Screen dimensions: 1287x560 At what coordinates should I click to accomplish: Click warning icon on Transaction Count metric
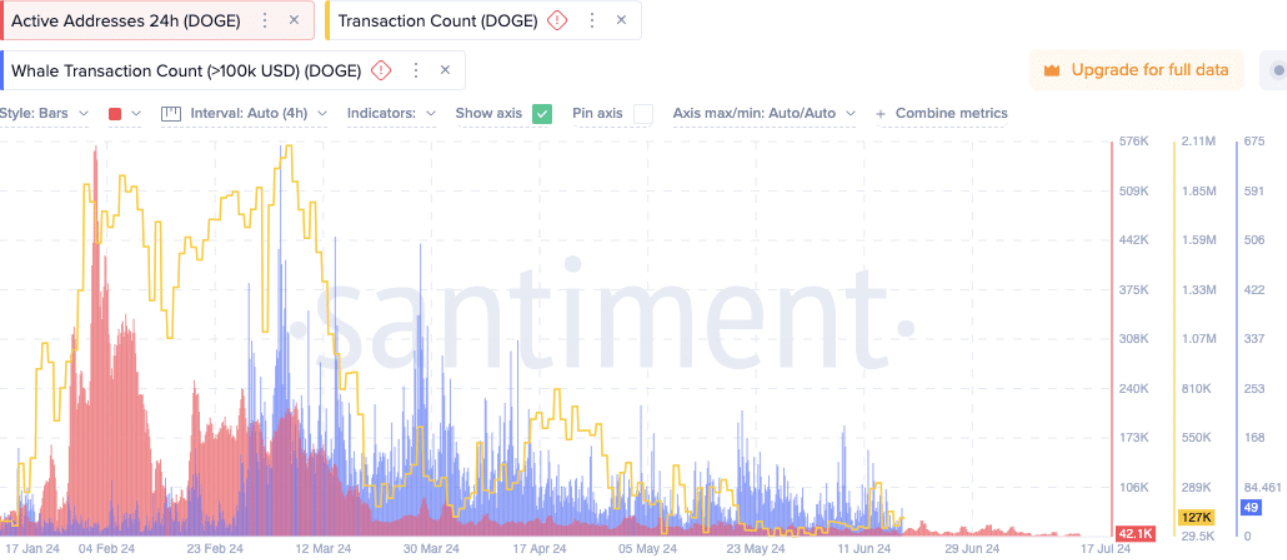click(558, 20)
